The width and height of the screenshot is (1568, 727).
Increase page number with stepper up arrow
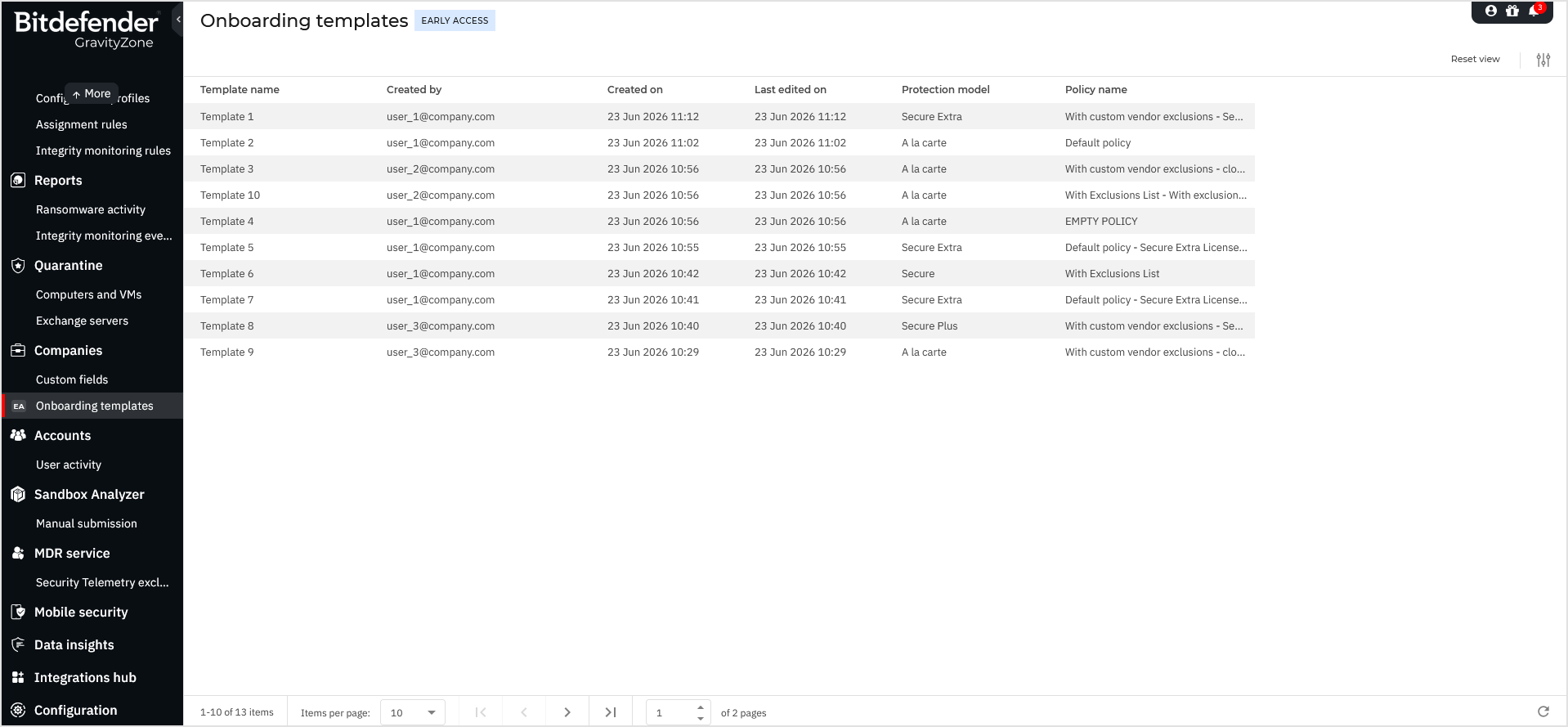pyautogui.click(x=701, y=707)
